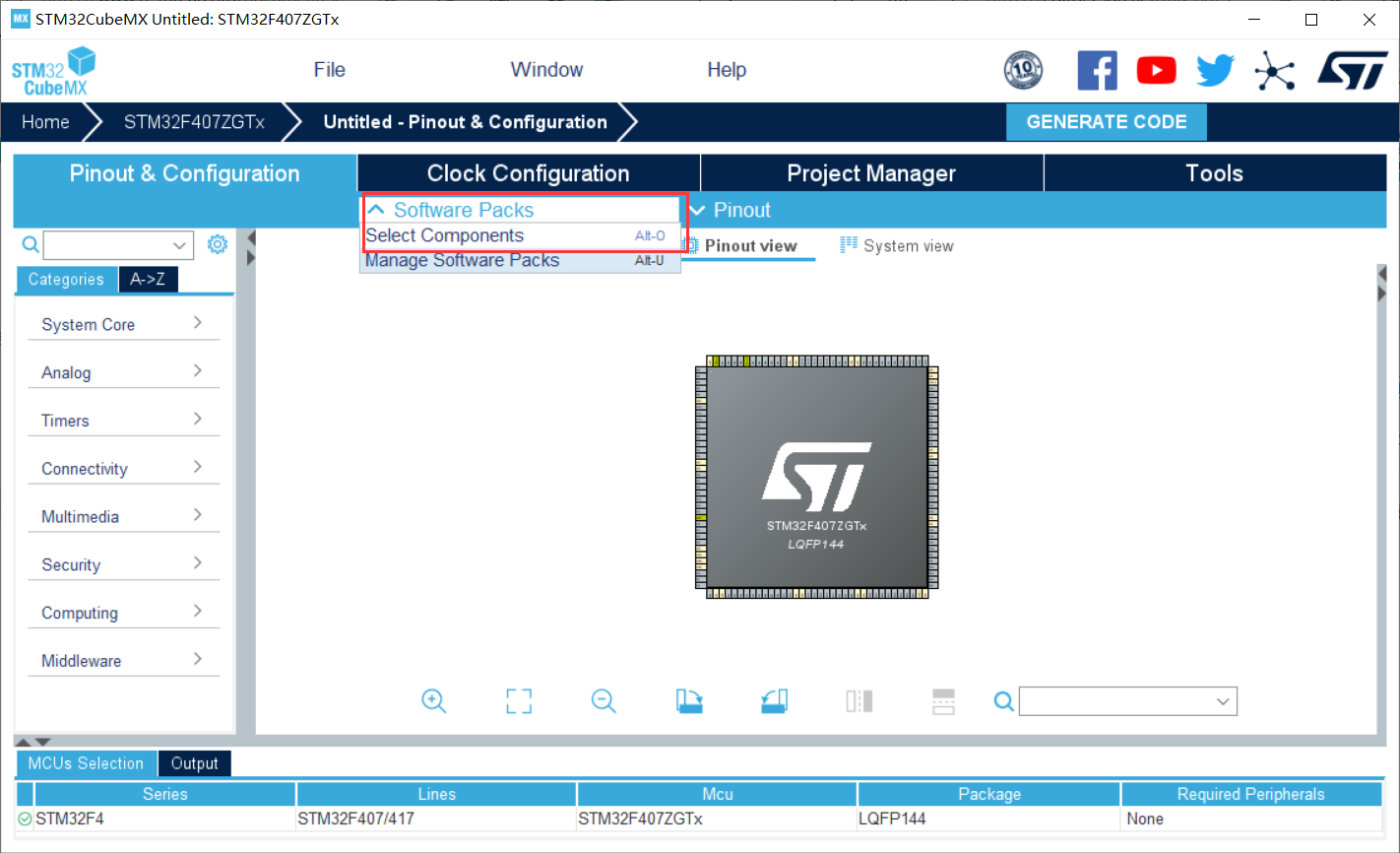The width and height of the screenshot is (1400, 853).
Task: Click the Twitter icon
Action: point(1215,70)
